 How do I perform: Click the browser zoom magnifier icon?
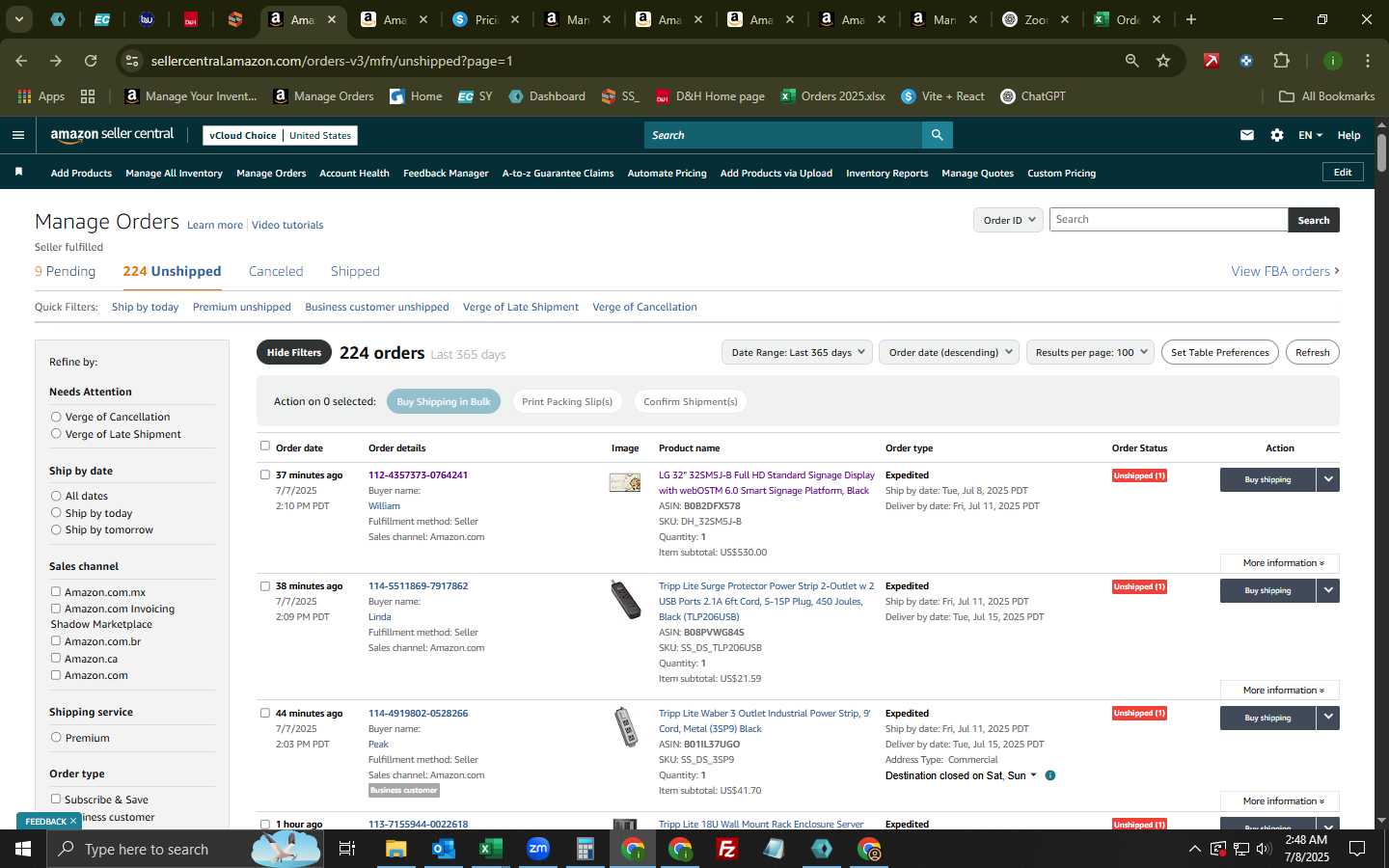(1131, 61)
